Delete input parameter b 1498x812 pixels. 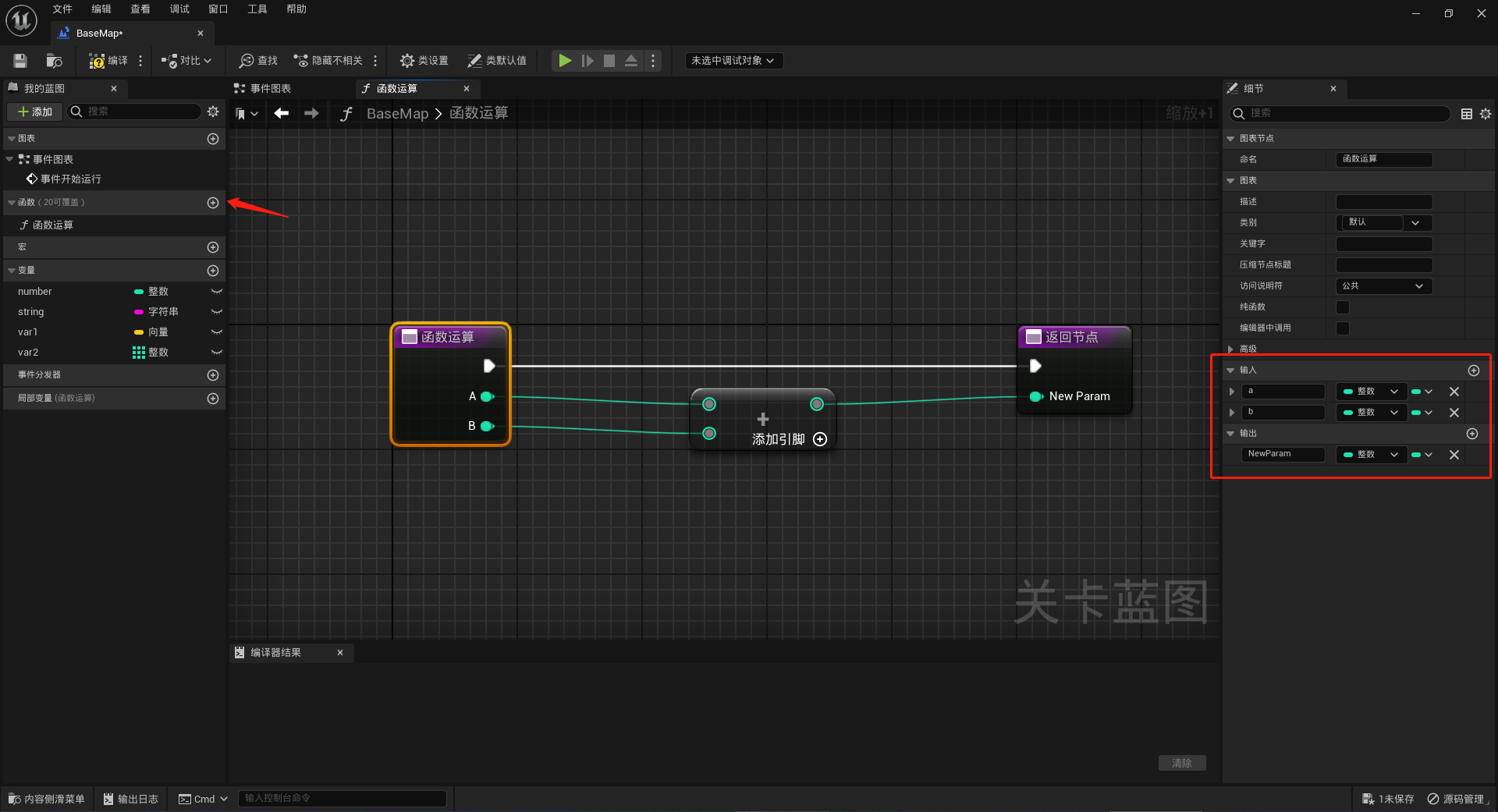click(1454, 413)
